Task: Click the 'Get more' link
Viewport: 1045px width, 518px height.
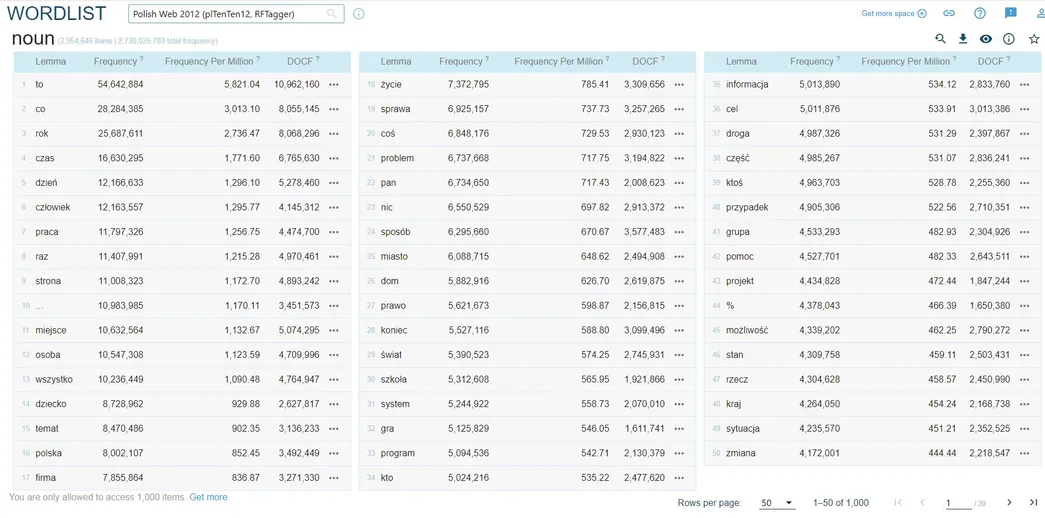Action: click(x=208, y=497)
